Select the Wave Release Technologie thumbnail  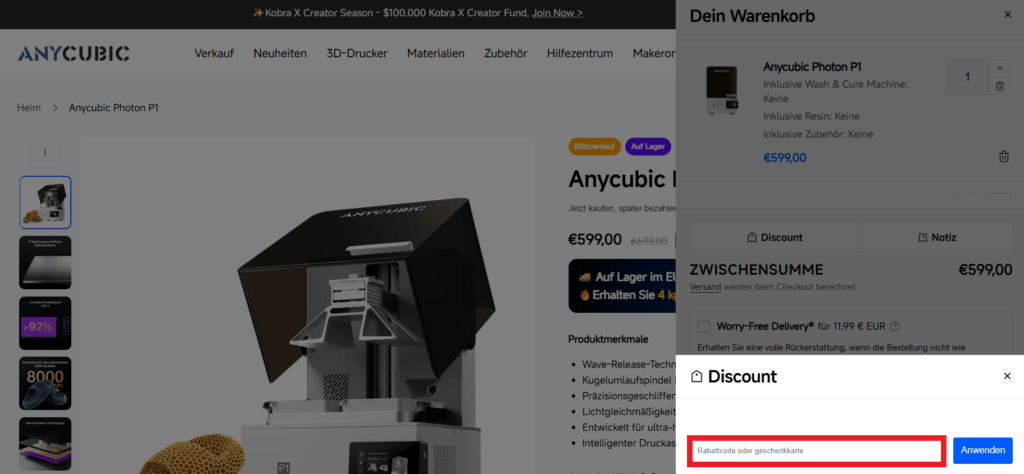coord(45,444)
